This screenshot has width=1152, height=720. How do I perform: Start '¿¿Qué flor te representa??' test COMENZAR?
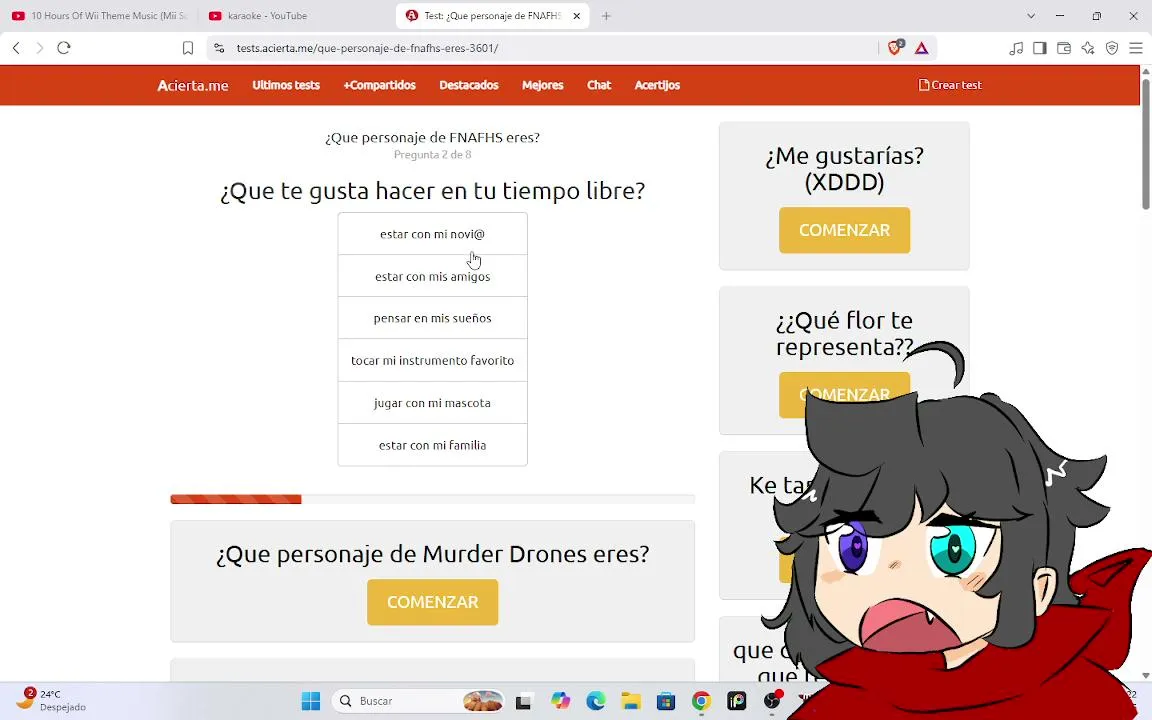pos(844,395)
